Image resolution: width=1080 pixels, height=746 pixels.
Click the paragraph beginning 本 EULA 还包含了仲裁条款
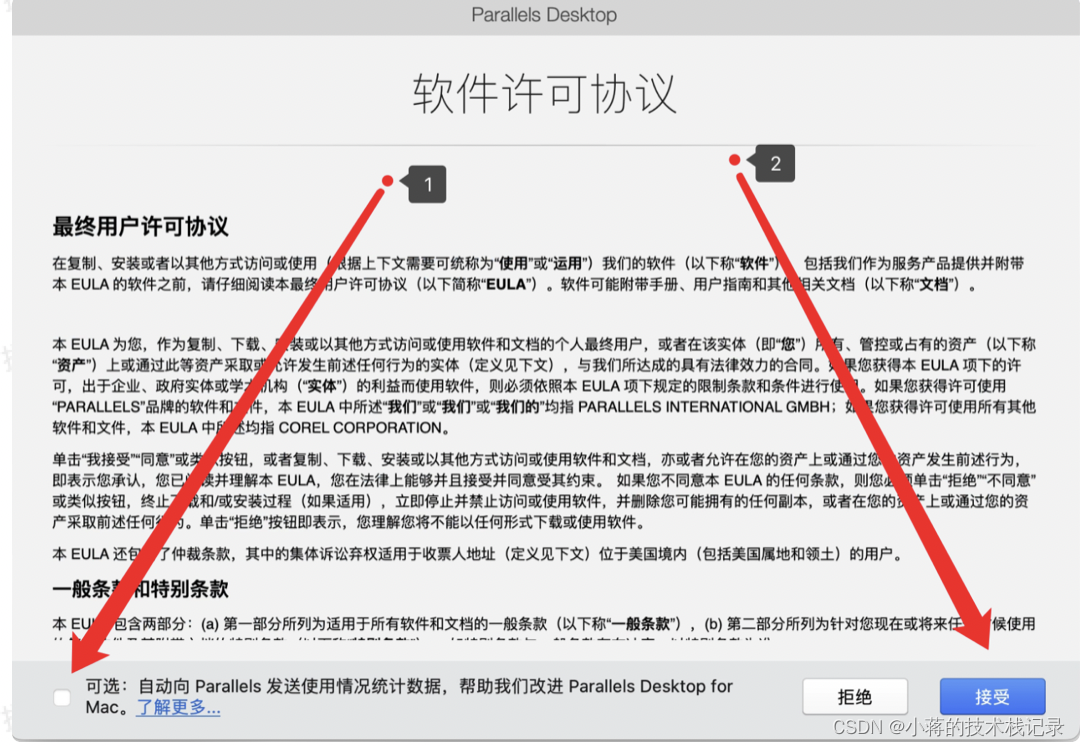pyautogui.click(x=478, y=554)
